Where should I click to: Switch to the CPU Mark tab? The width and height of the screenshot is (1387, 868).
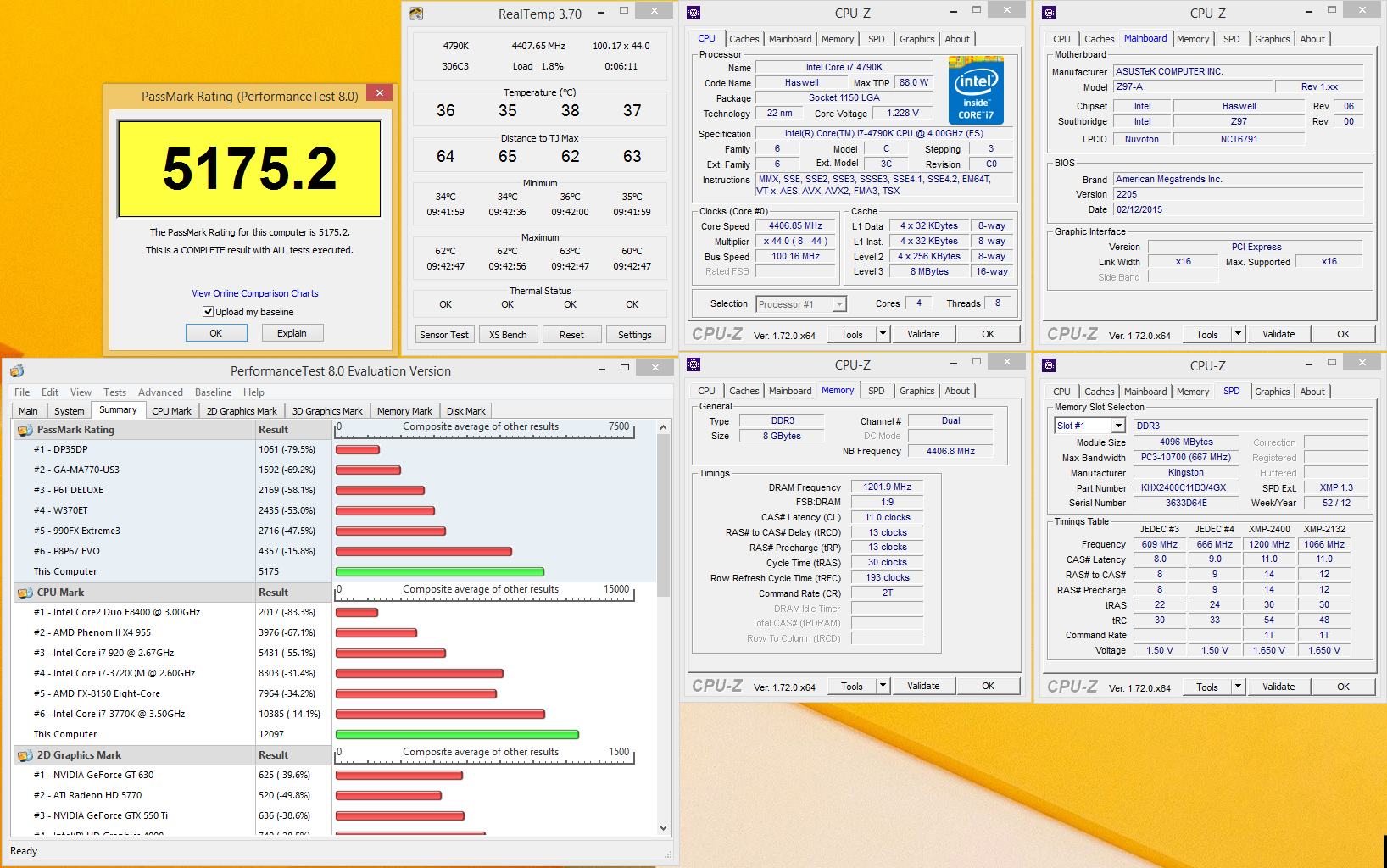(171, 411)
